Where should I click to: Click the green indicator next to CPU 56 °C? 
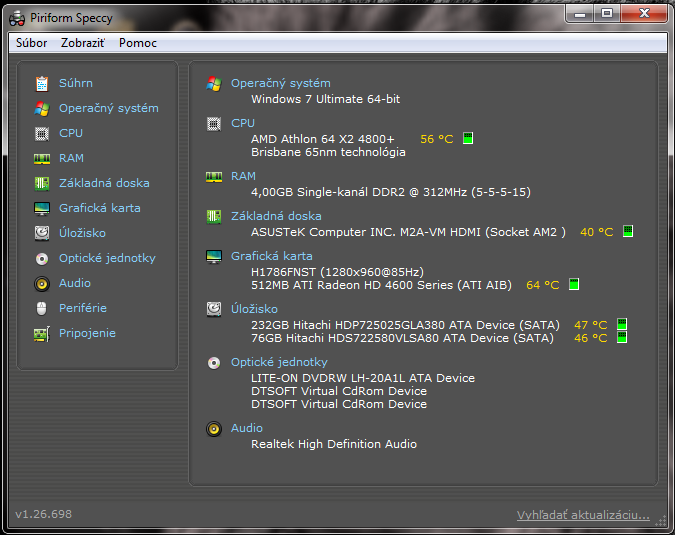468,139
